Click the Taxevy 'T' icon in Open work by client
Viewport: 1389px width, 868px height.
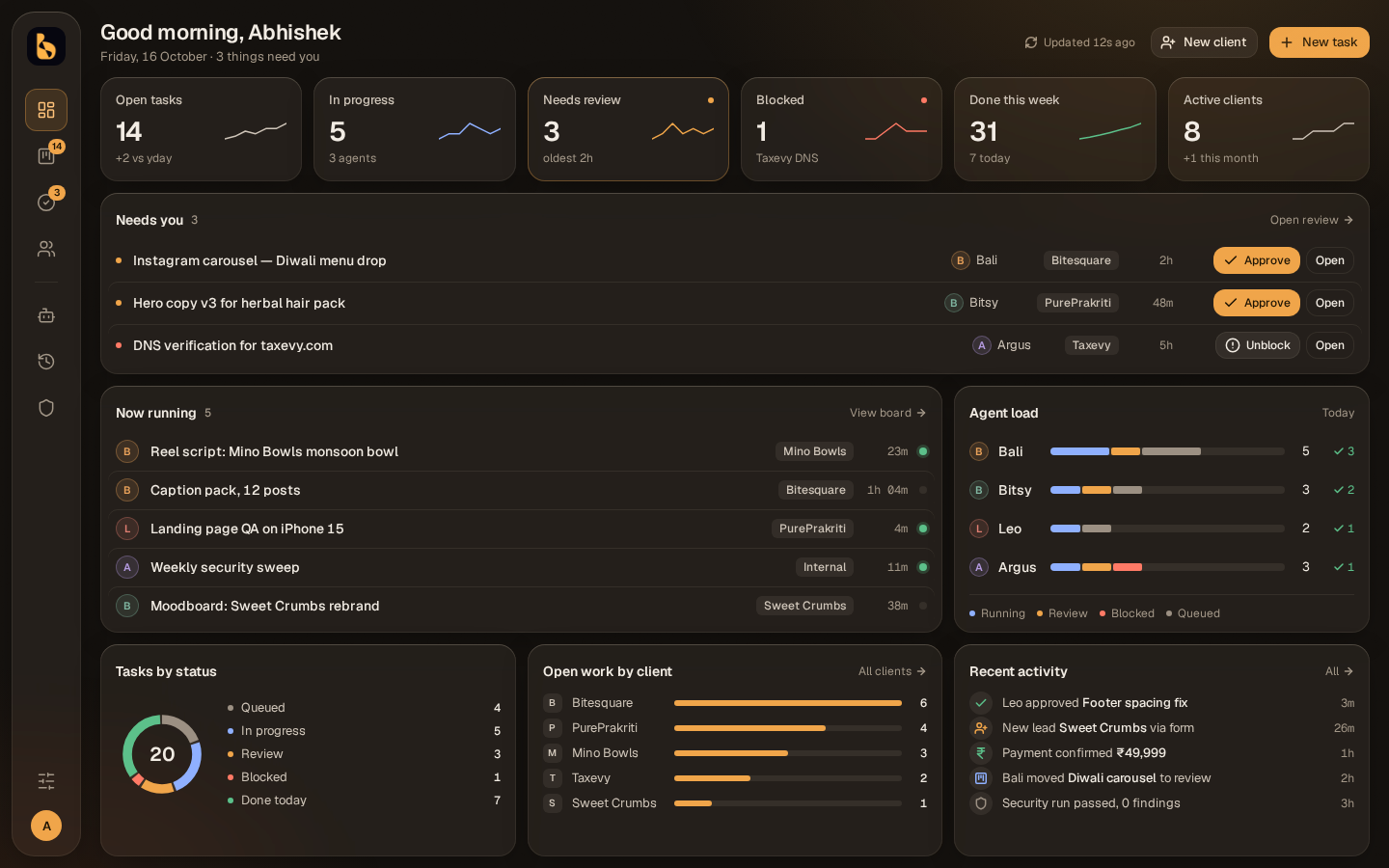(553, 778)
